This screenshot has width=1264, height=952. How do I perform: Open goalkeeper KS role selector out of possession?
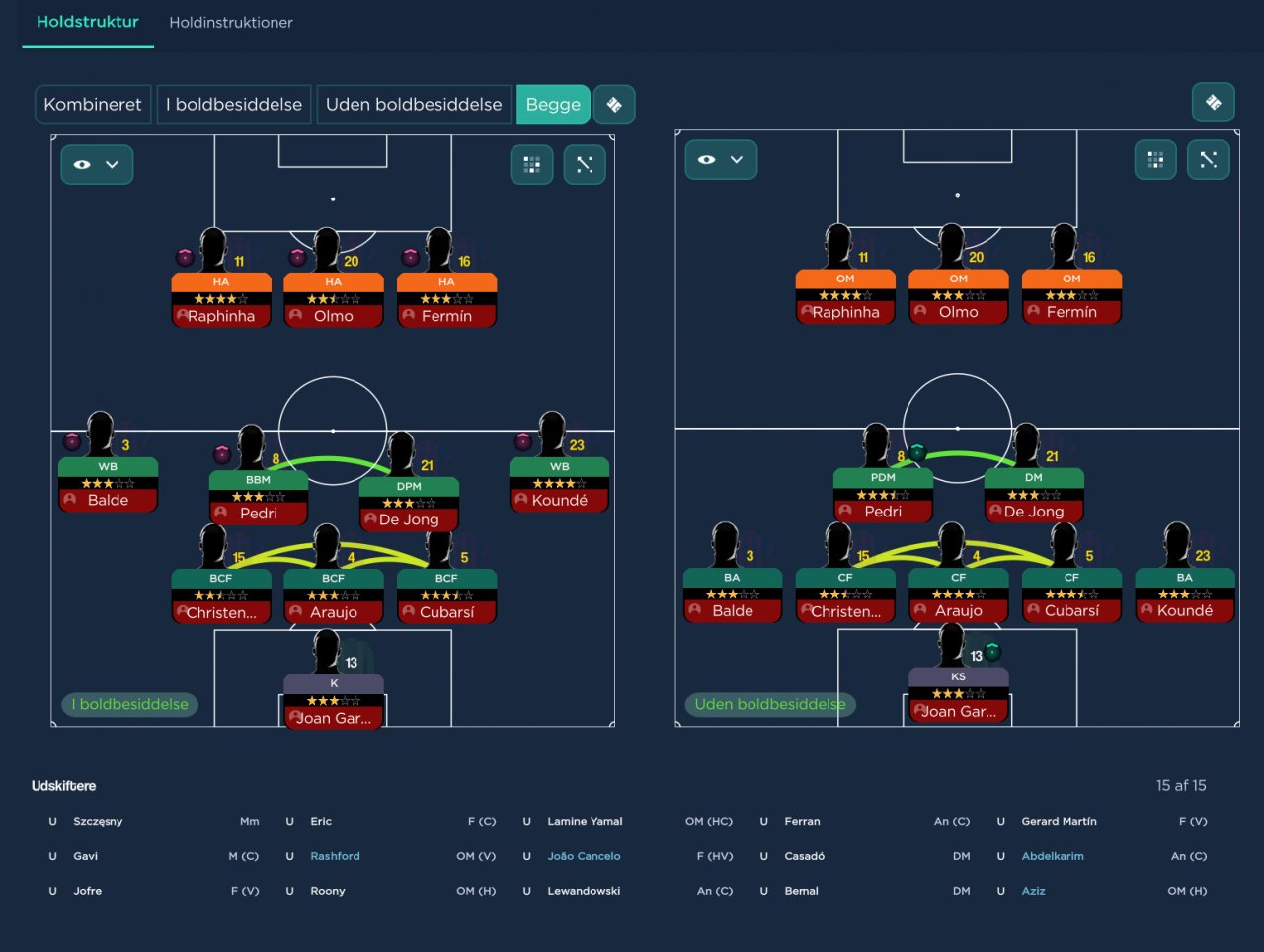coord(959,676)
